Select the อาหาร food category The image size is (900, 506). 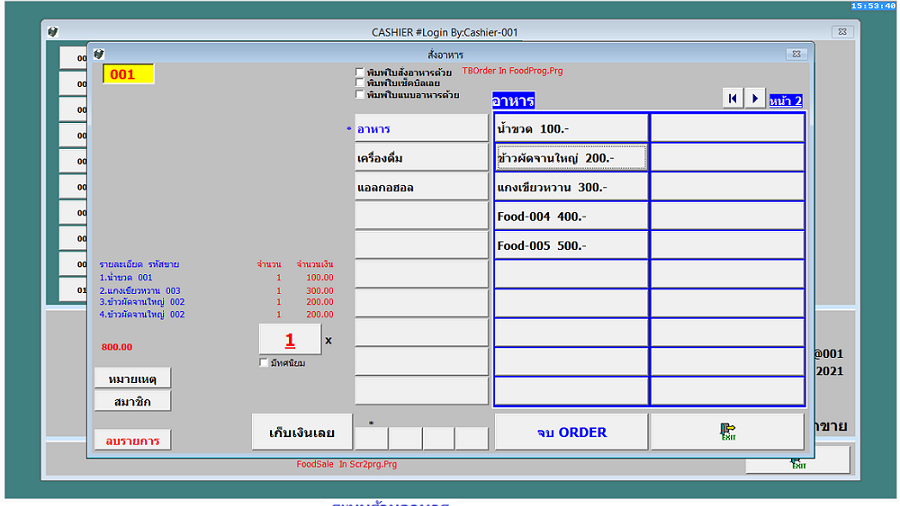pyautogui.click(x=407, y=129)
